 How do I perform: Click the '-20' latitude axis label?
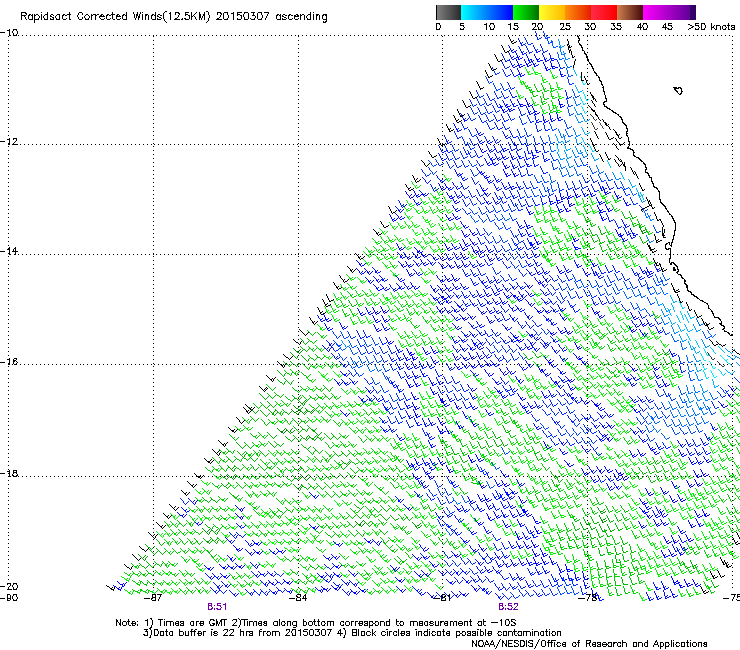9,586
